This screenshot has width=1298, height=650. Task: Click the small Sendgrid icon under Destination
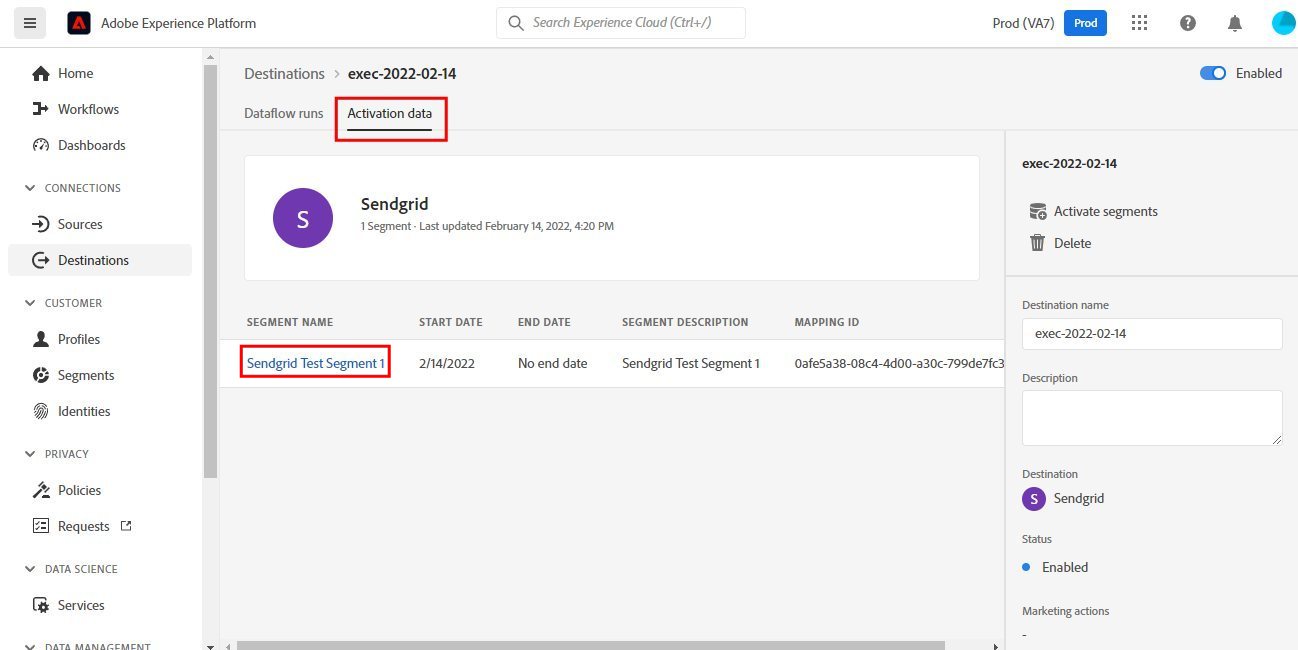pyautogui.click(x=1034, y=498)
